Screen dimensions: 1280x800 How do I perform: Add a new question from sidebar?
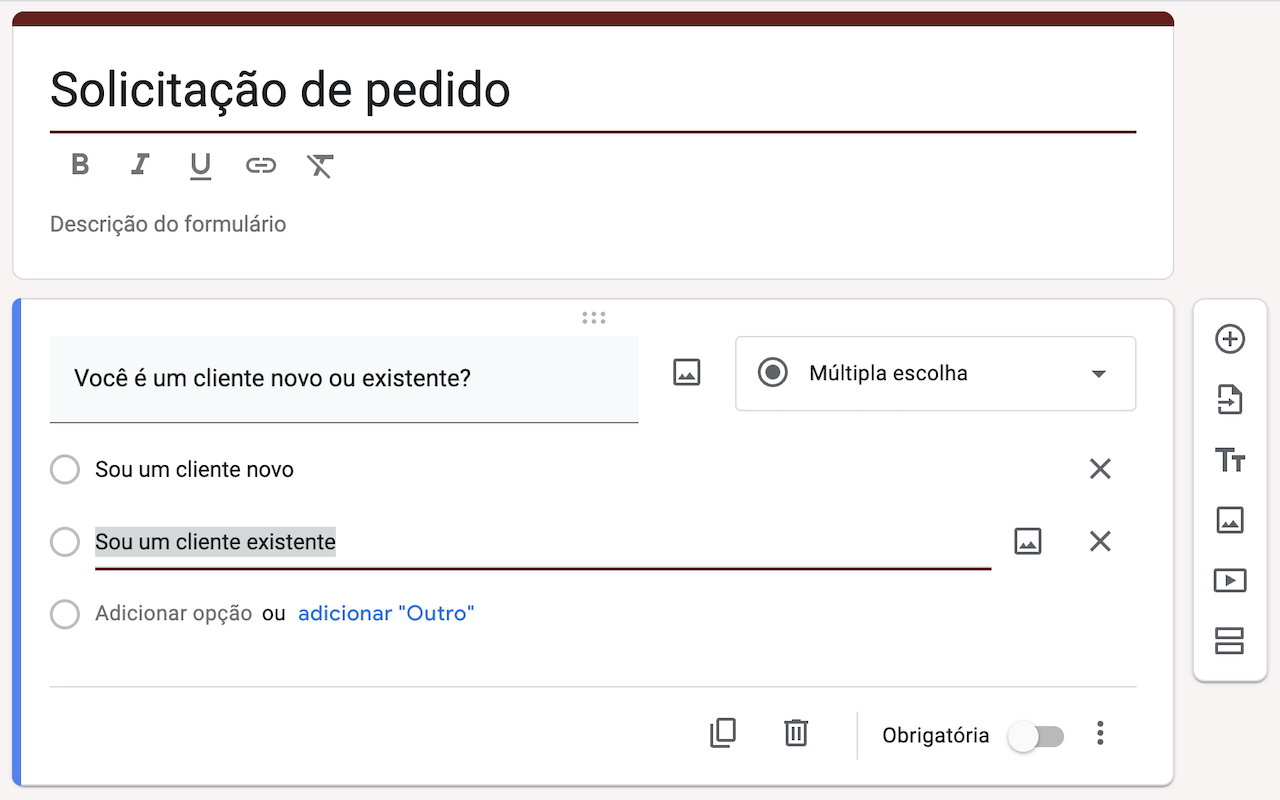coord(1229,339)
